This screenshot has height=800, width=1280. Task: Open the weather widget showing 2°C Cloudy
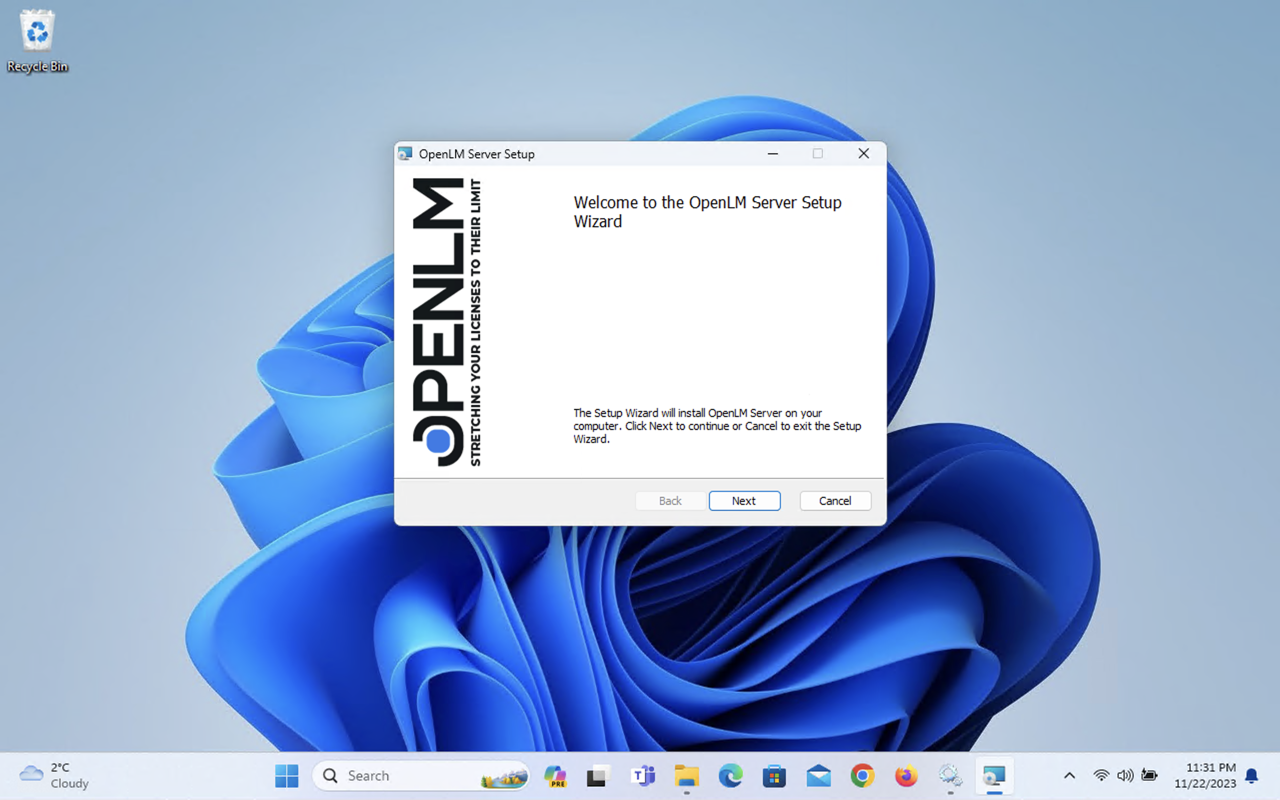click(55, 776)
